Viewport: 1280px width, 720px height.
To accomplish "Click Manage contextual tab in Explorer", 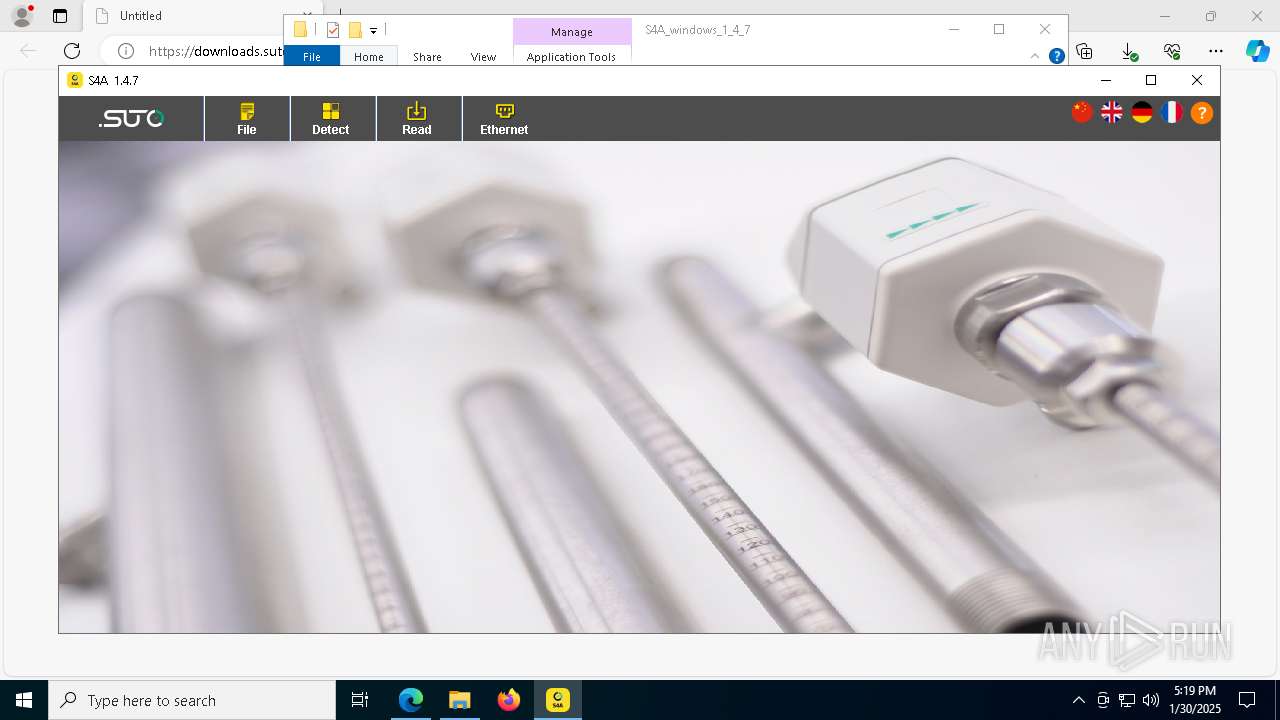I will tap(572, 32).
